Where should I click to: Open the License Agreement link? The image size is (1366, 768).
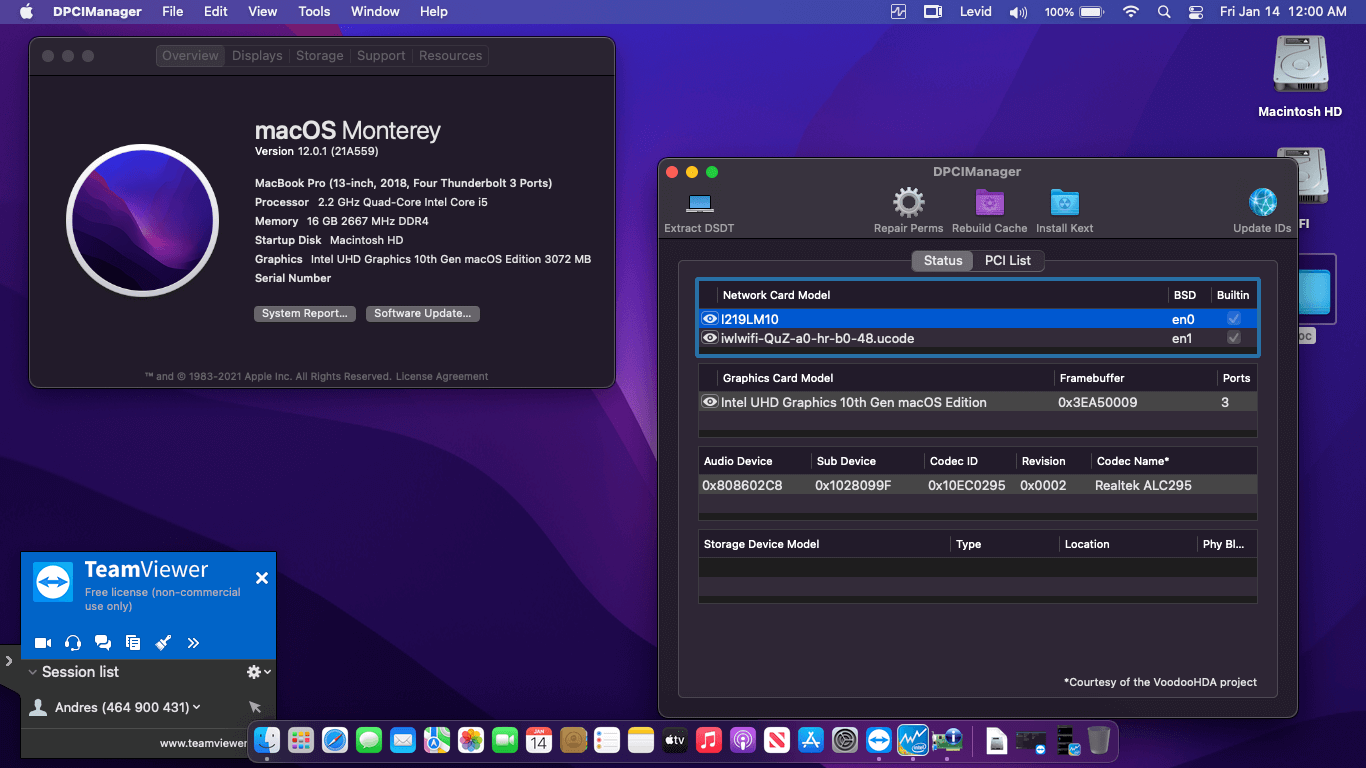[442, 377]
